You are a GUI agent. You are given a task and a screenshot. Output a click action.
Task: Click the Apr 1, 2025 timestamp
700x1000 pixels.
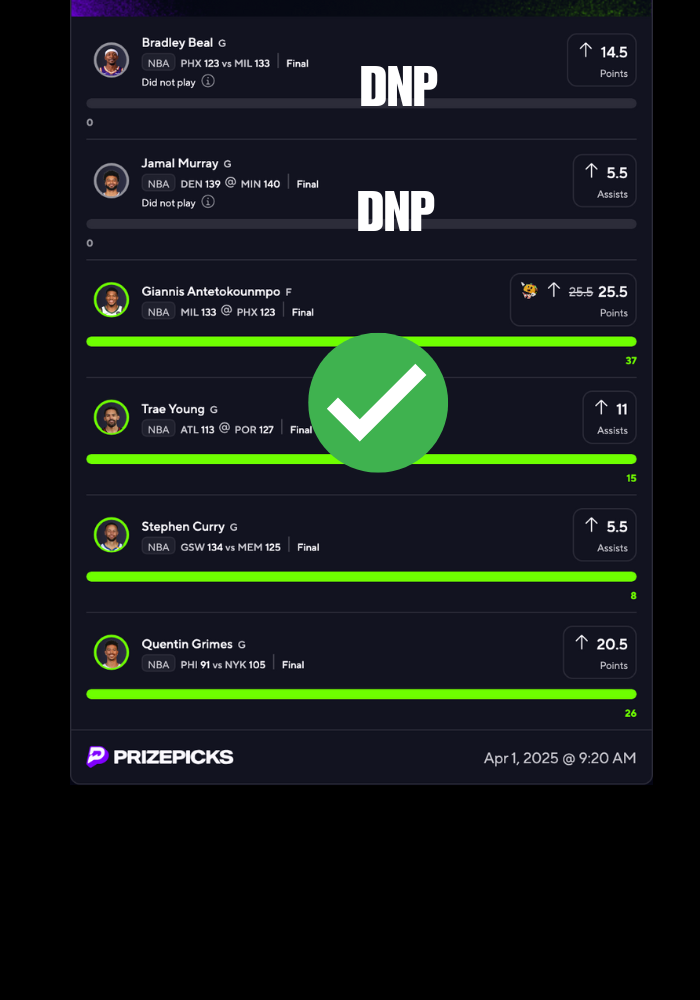[560, 758]
